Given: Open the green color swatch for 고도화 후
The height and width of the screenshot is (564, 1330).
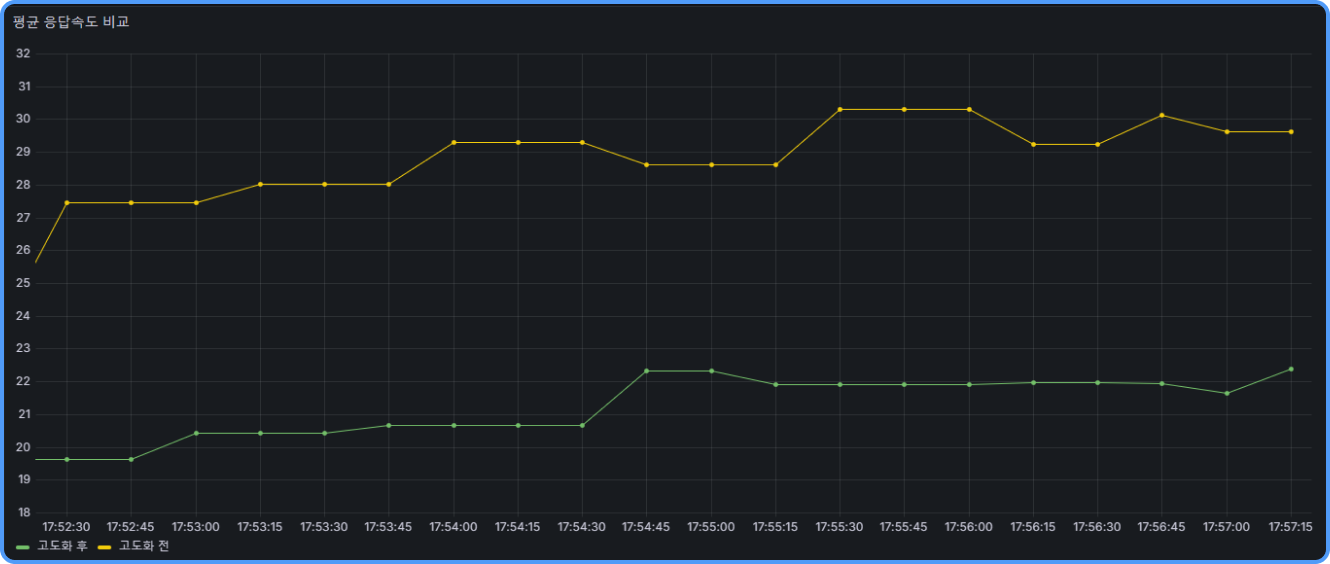Looking at the screenshot, I should coord(23,547).
